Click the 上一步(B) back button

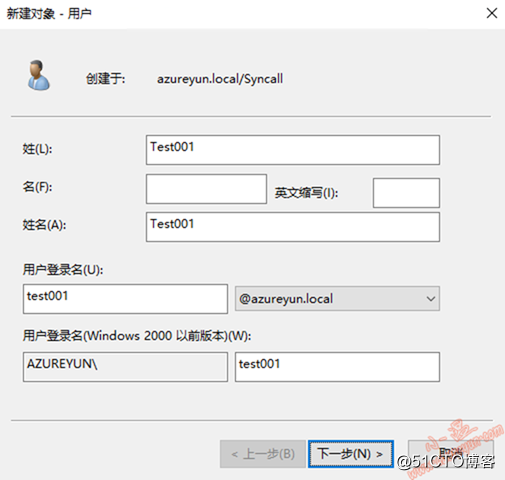[263, 454]
